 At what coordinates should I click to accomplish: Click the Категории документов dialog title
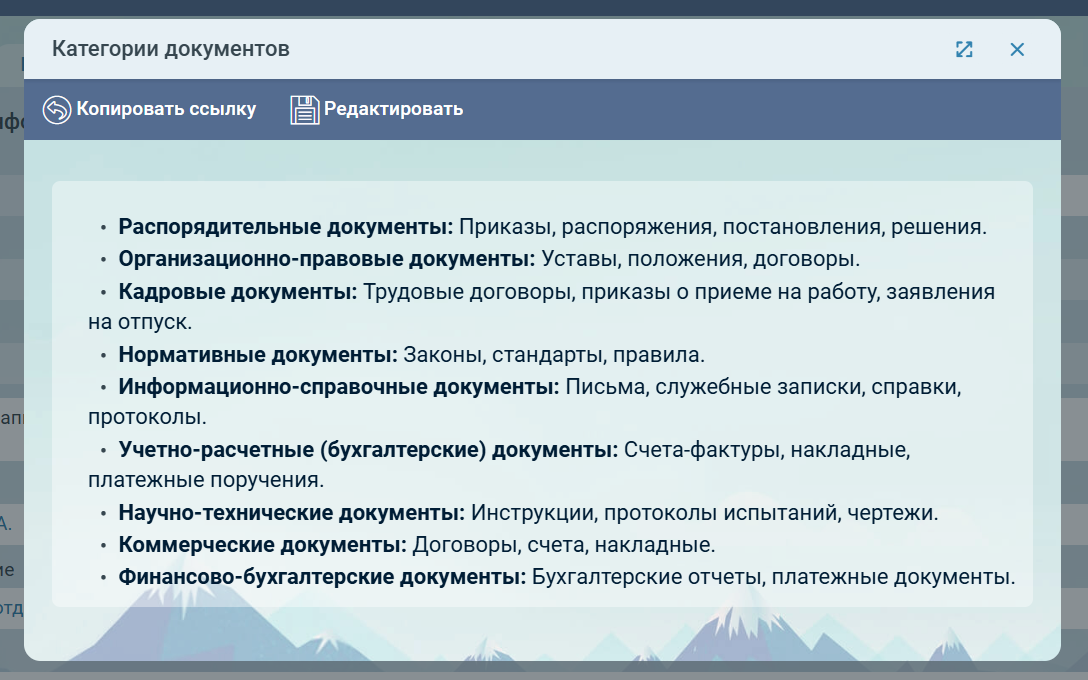click(x=171, y=49)
